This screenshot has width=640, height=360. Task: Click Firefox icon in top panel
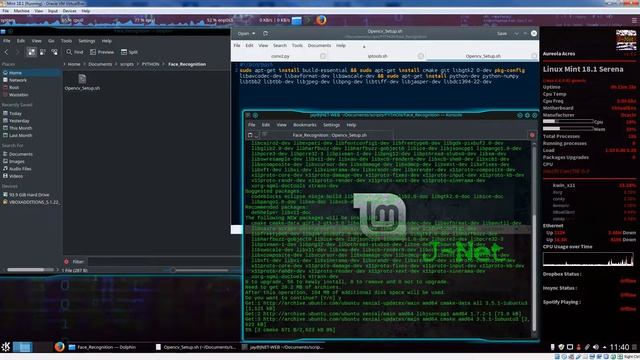click(321, 20)
